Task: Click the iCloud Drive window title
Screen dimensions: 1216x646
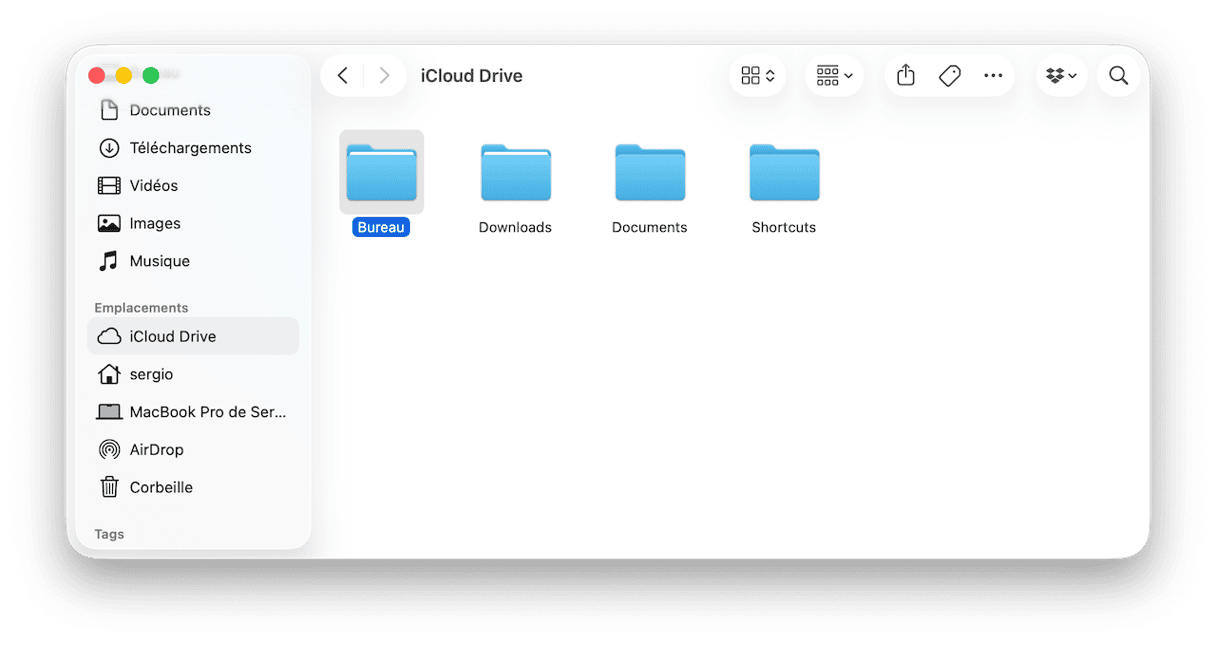Action: click(472, 76)
